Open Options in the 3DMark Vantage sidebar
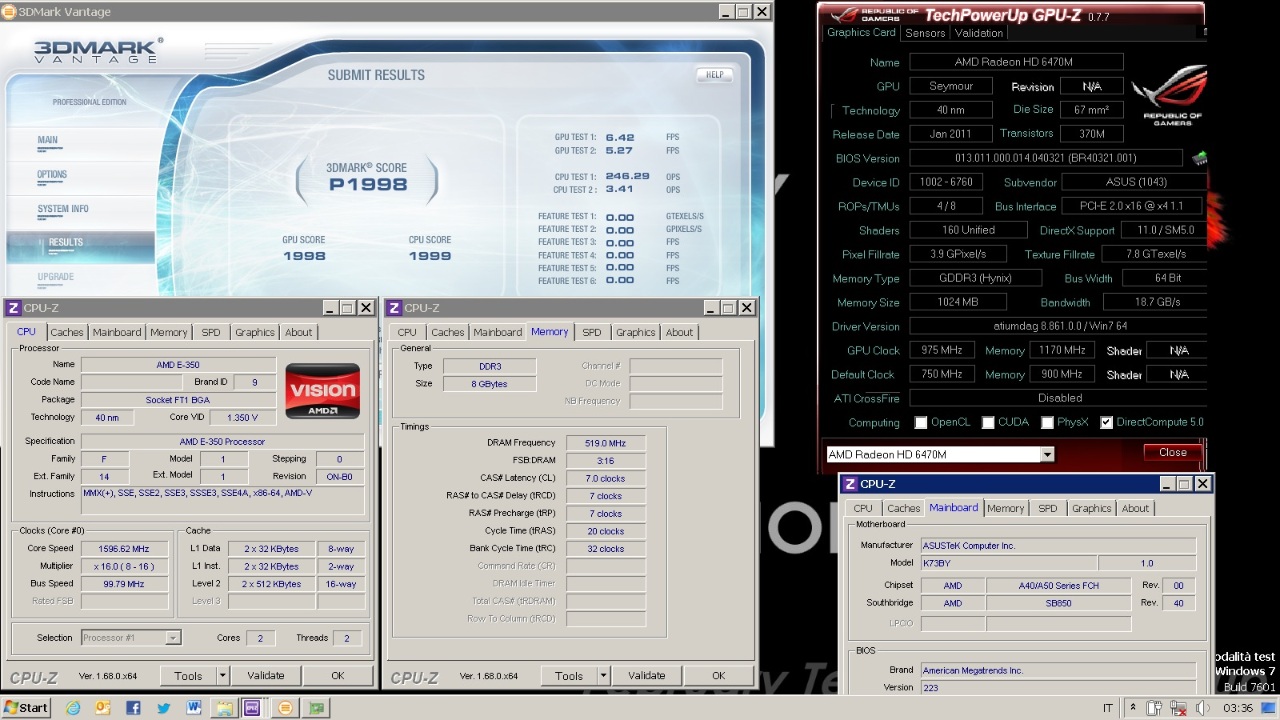Image resolution: width=1280 pixels, height=720 pixels. click(x=52, y=175)
